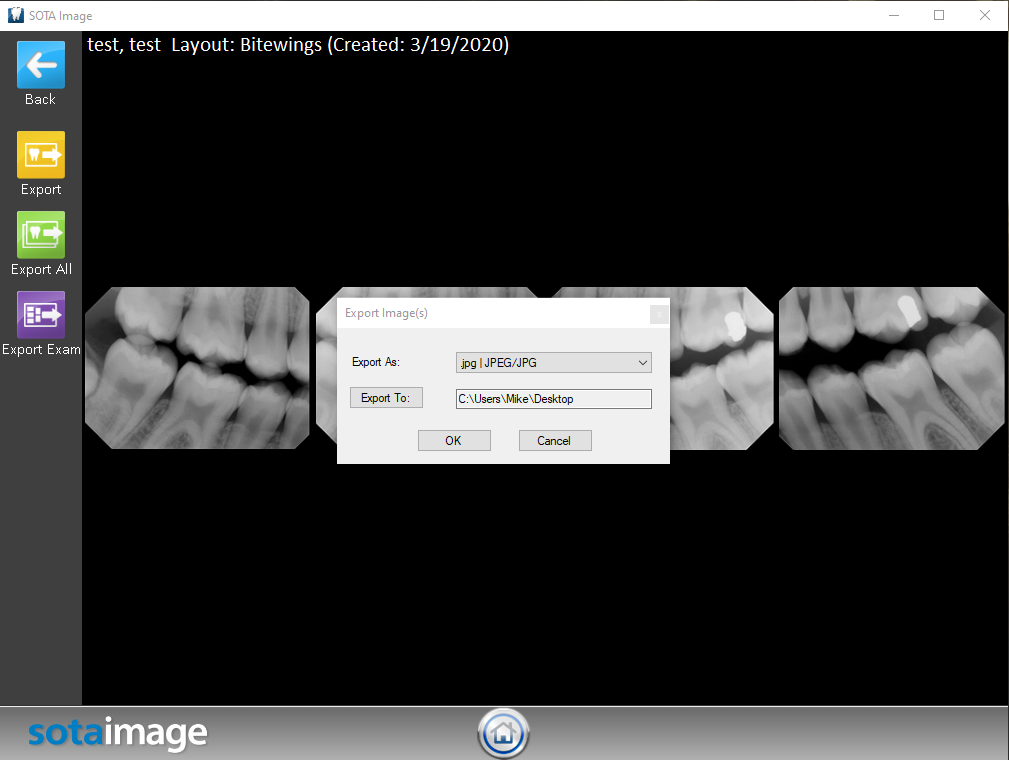
Task: Click the Export Image(s) dialog title bar
Action: (480, 314)
